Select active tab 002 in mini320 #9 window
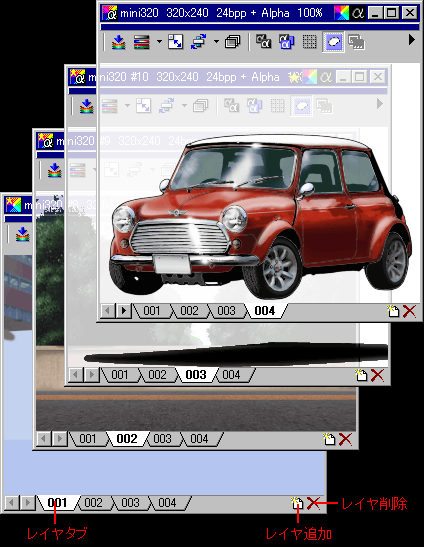This screenshot has width=424, height=547. 127,439
